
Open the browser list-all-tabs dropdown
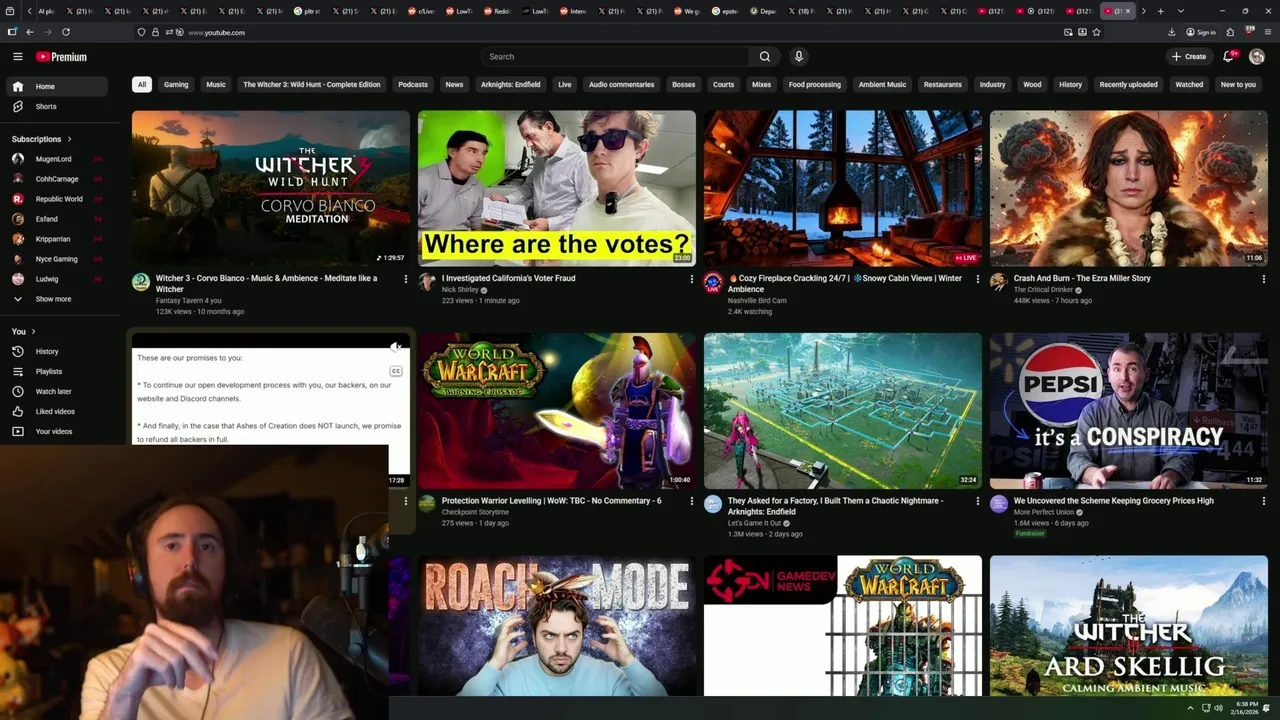pyautogui.click(x=1181, y=11)
